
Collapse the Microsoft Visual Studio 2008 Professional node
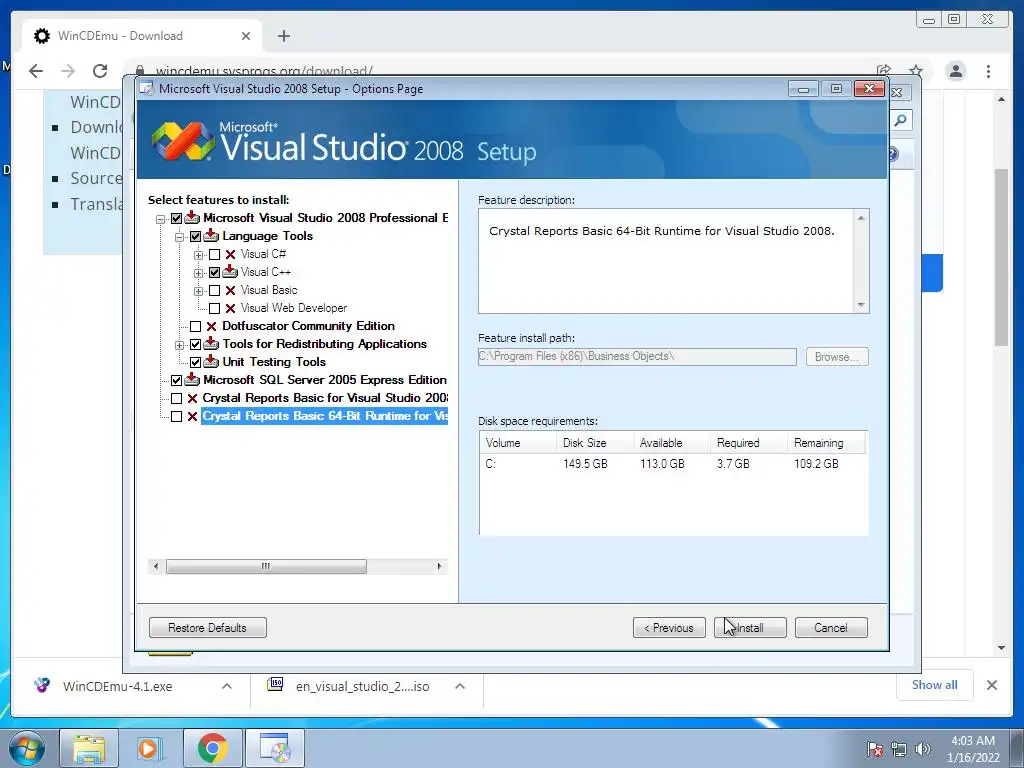[161, 219]
